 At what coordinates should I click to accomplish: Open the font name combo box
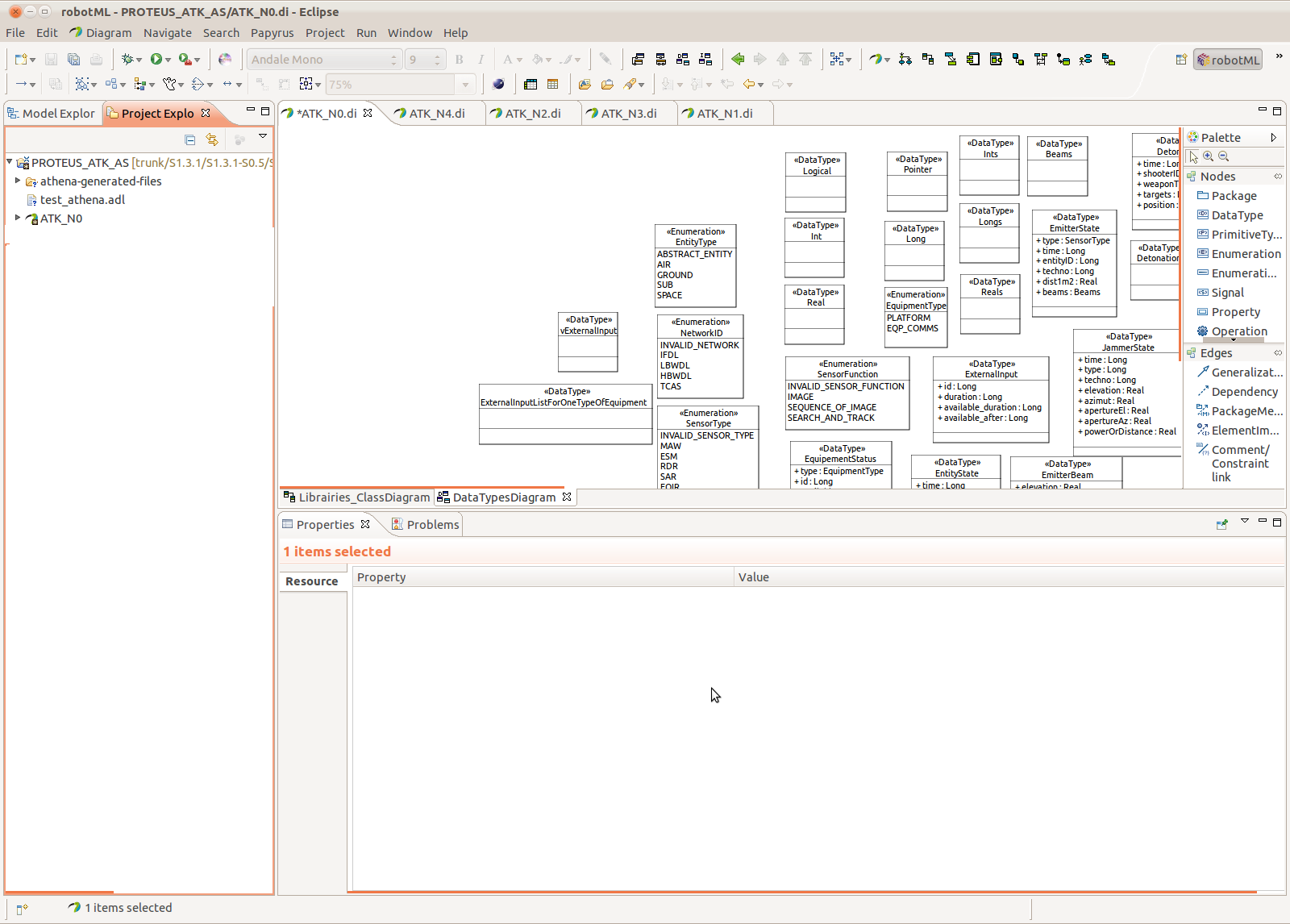pyautogui.click(x=323, y=60)
